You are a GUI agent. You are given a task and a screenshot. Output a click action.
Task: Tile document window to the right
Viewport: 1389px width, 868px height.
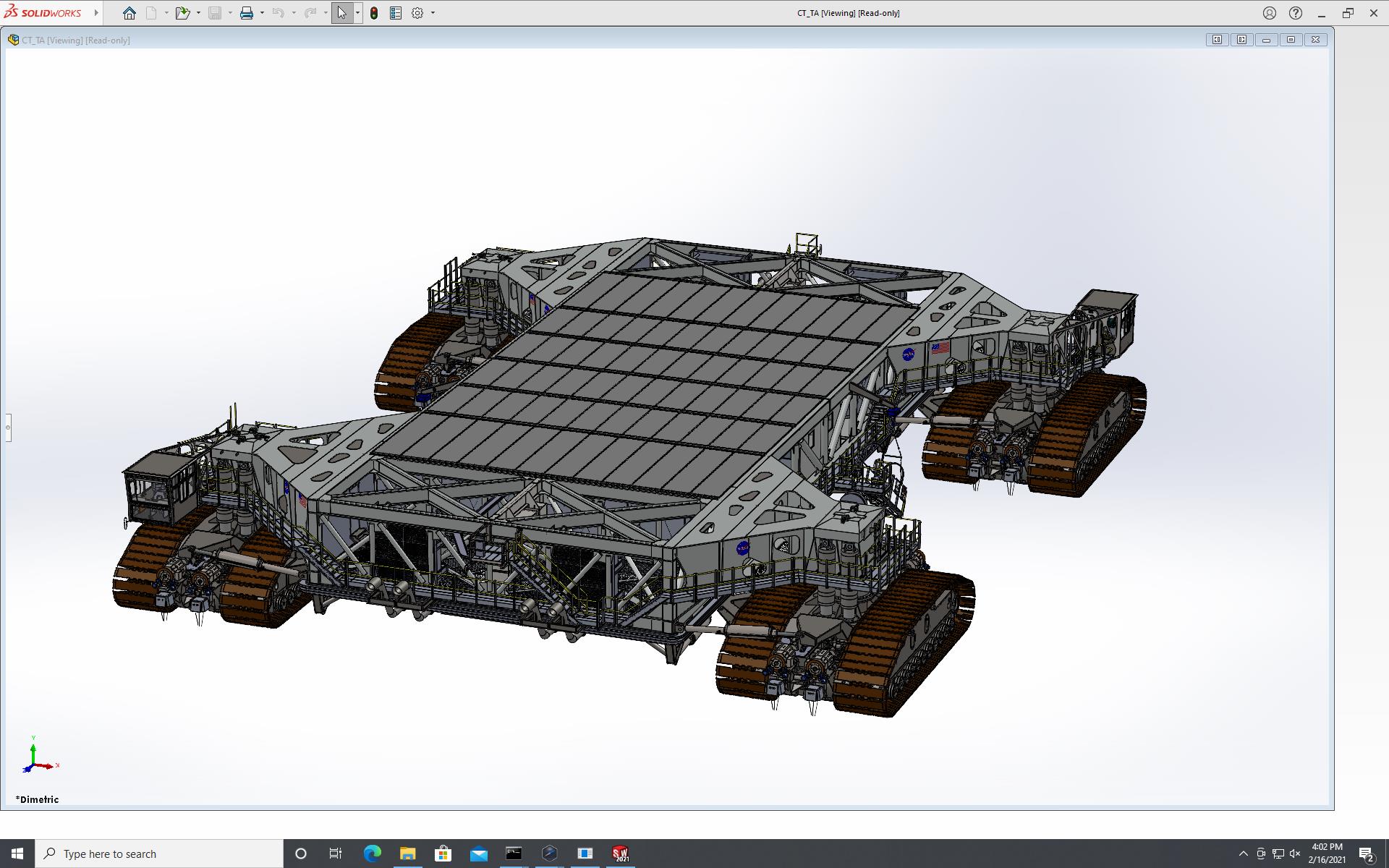click(x=1241, y=40)
